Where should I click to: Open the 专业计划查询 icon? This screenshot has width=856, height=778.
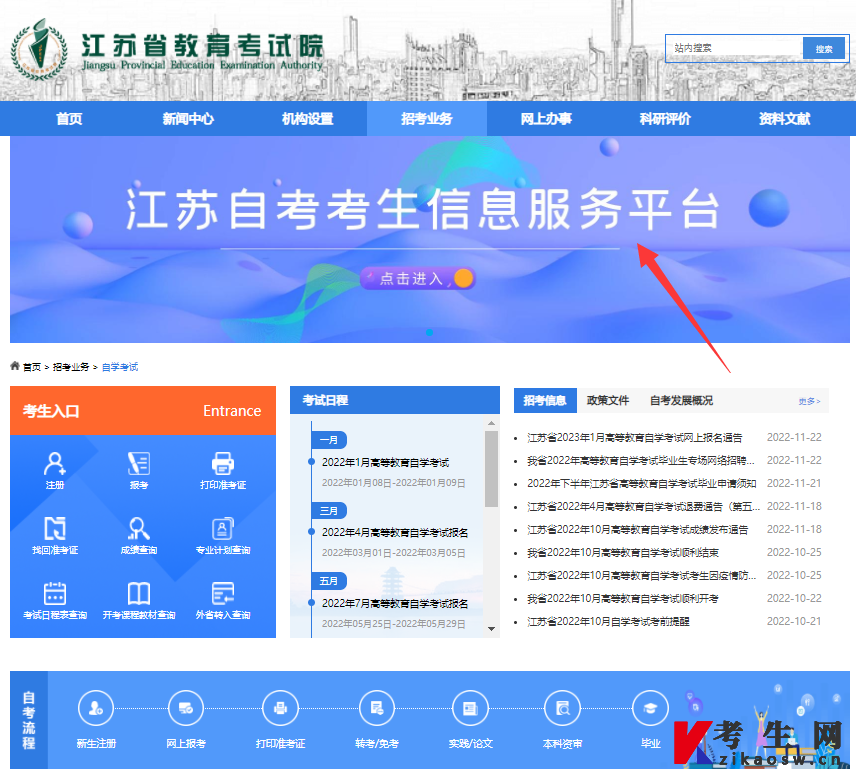point(223,528)
